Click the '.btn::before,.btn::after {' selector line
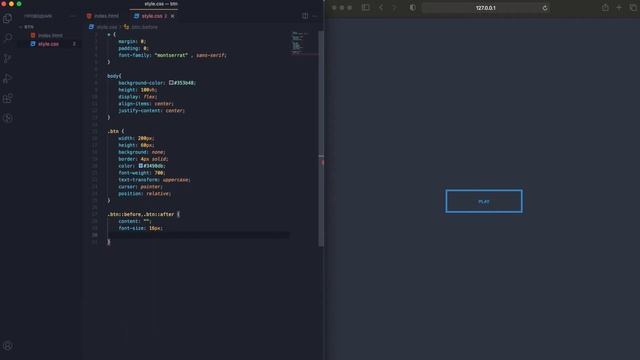The height and width of the screenshot is (360, 640). point(144,214)
